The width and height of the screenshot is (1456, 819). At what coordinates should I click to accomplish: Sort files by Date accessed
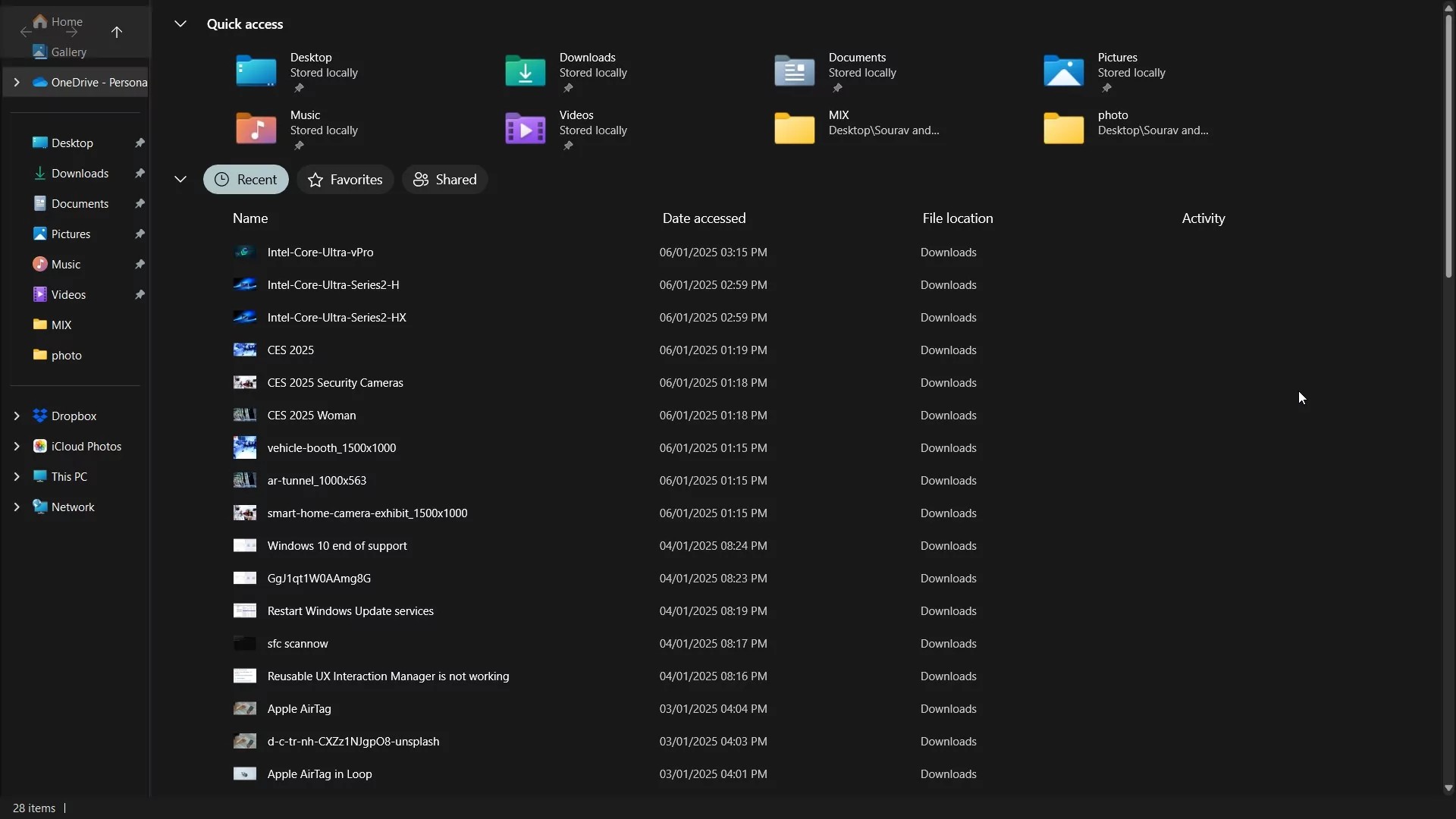[x=703, y=218]
